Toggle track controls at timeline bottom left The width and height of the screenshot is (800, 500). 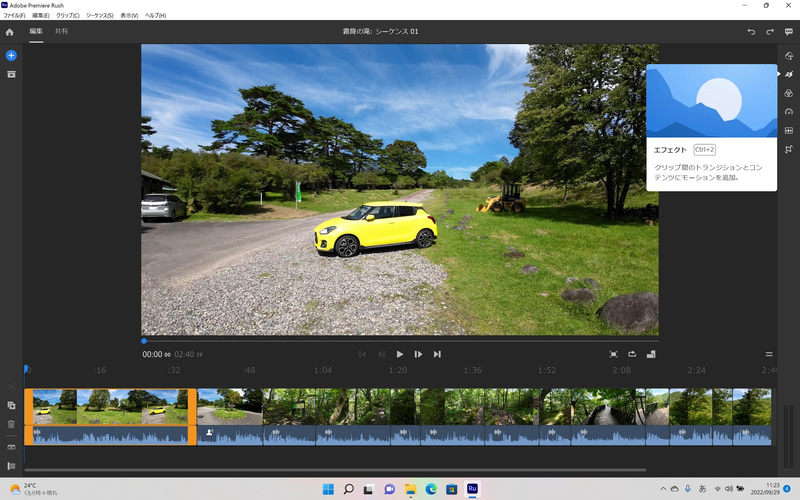tap(11, 466)
